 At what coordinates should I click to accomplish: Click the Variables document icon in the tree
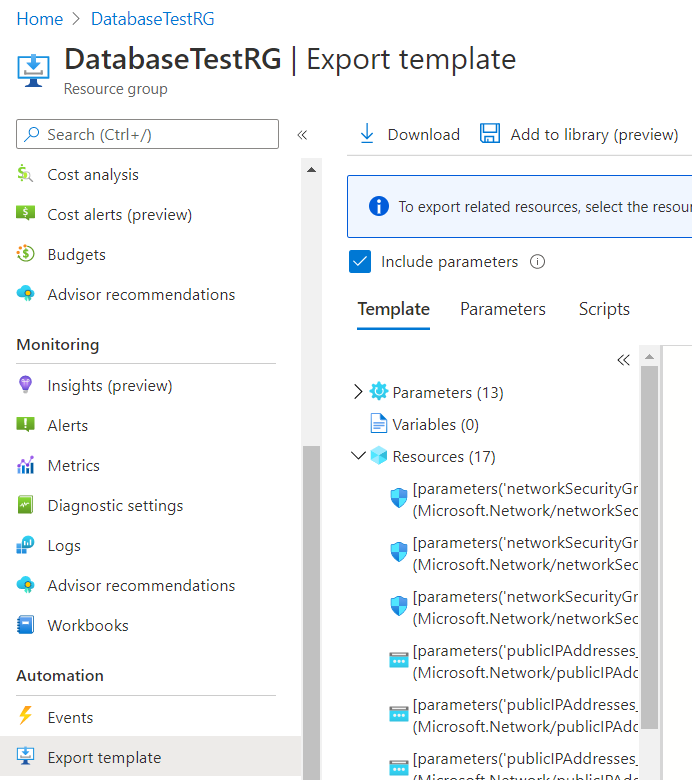tap(379, 423)
